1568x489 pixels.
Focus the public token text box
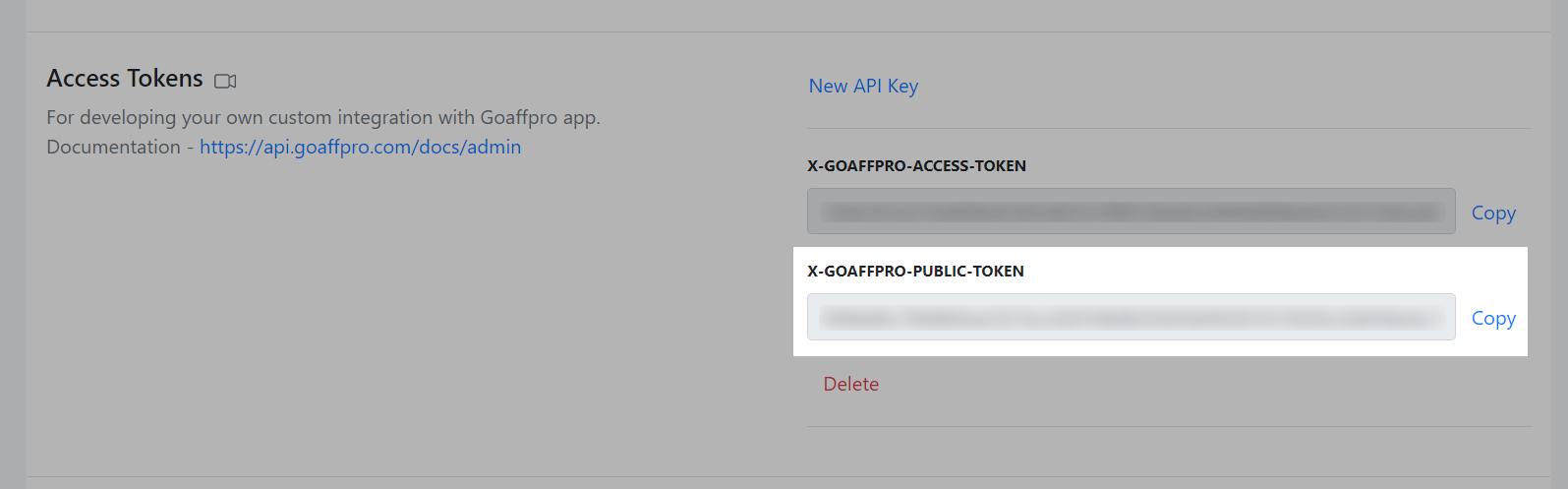[x=1131, y=317]
